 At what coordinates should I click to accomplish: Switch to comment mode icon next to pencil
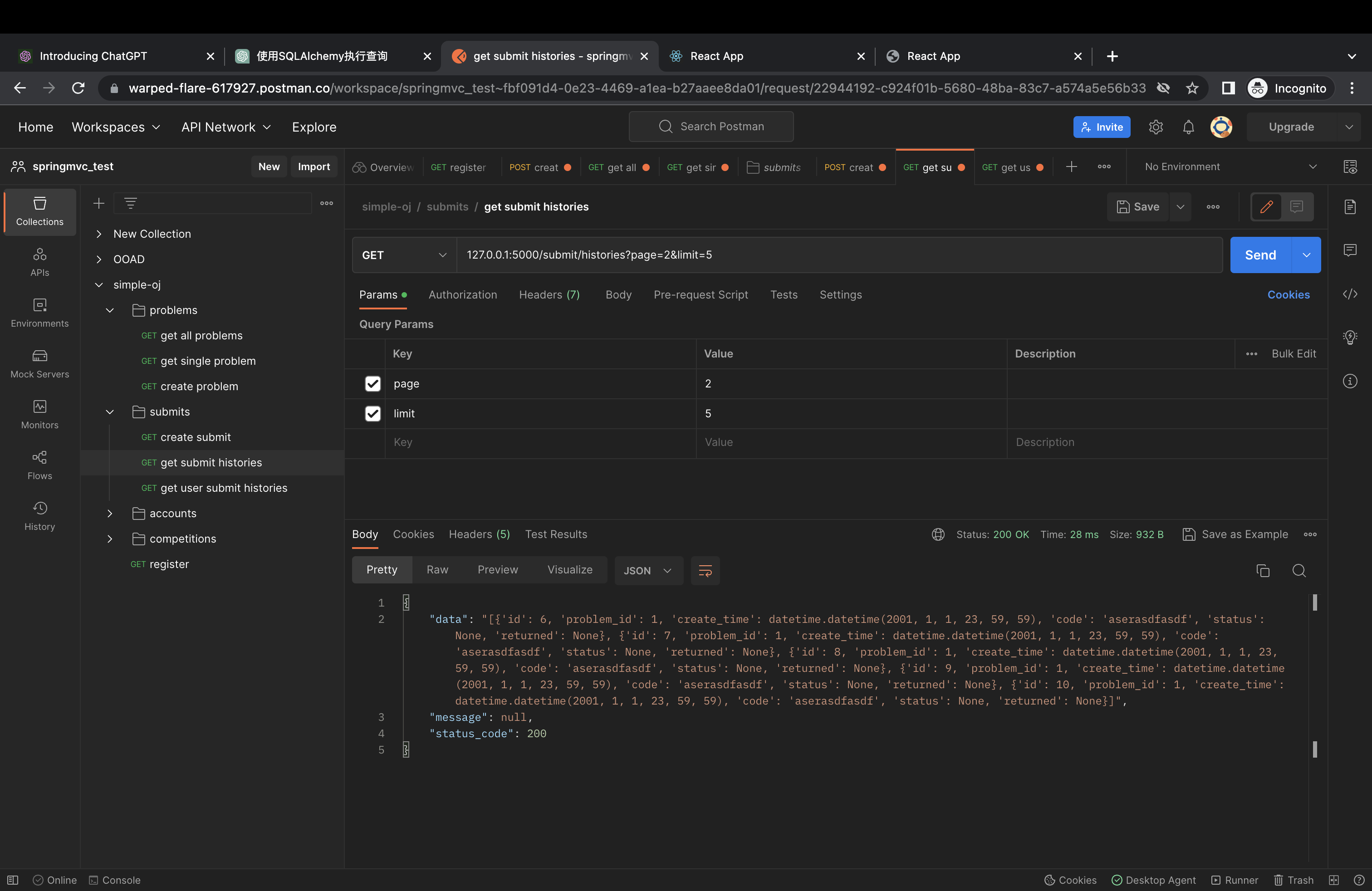coord(1297,207)
